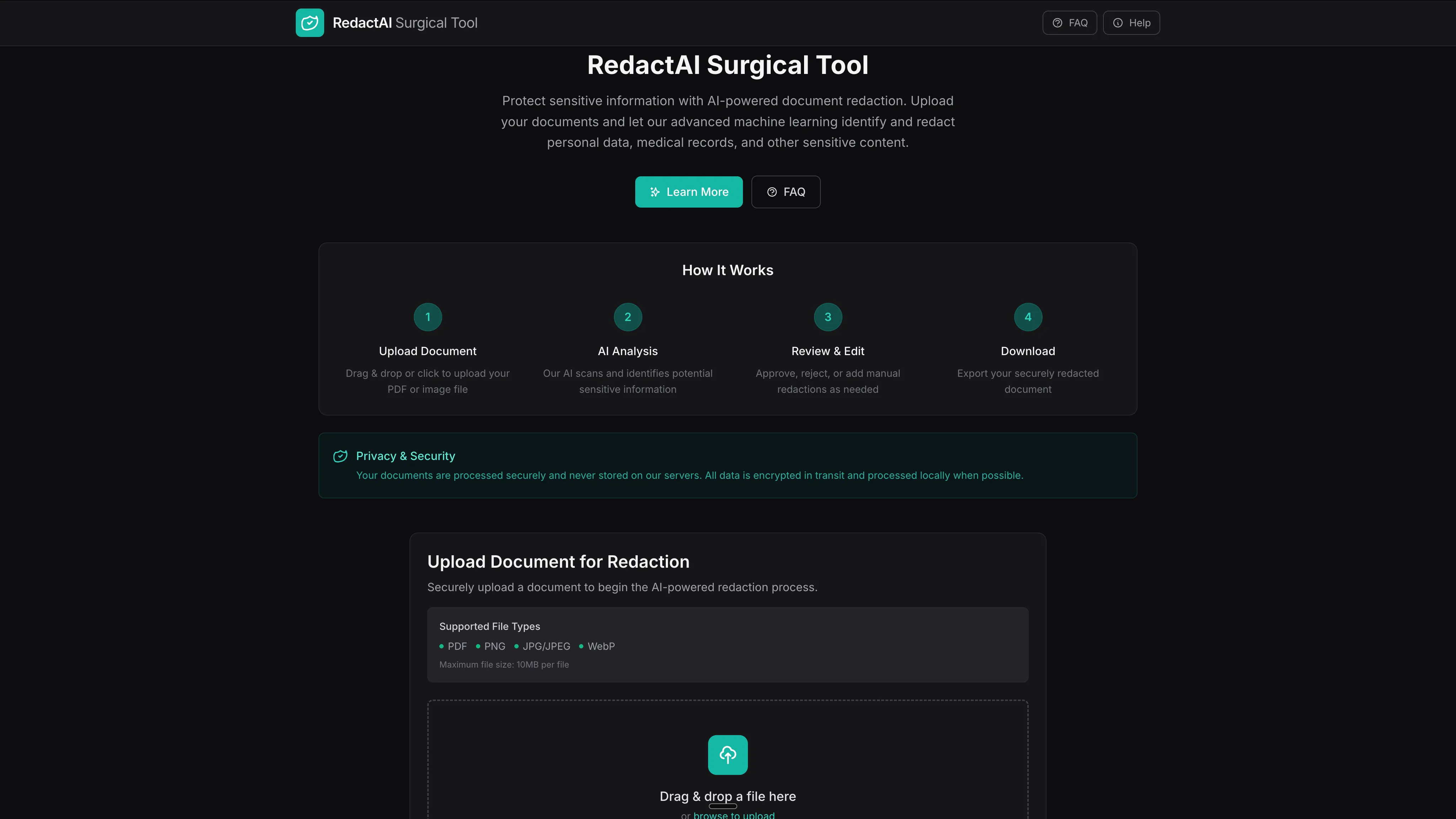Select the step 3 Review & Edit circle
This screenshot has width=1456, height=819.
(x=828, y=317)
